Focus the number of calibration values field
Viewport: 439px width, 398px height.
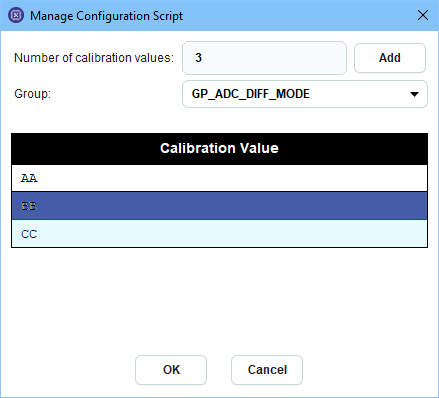tap(264, 58)
